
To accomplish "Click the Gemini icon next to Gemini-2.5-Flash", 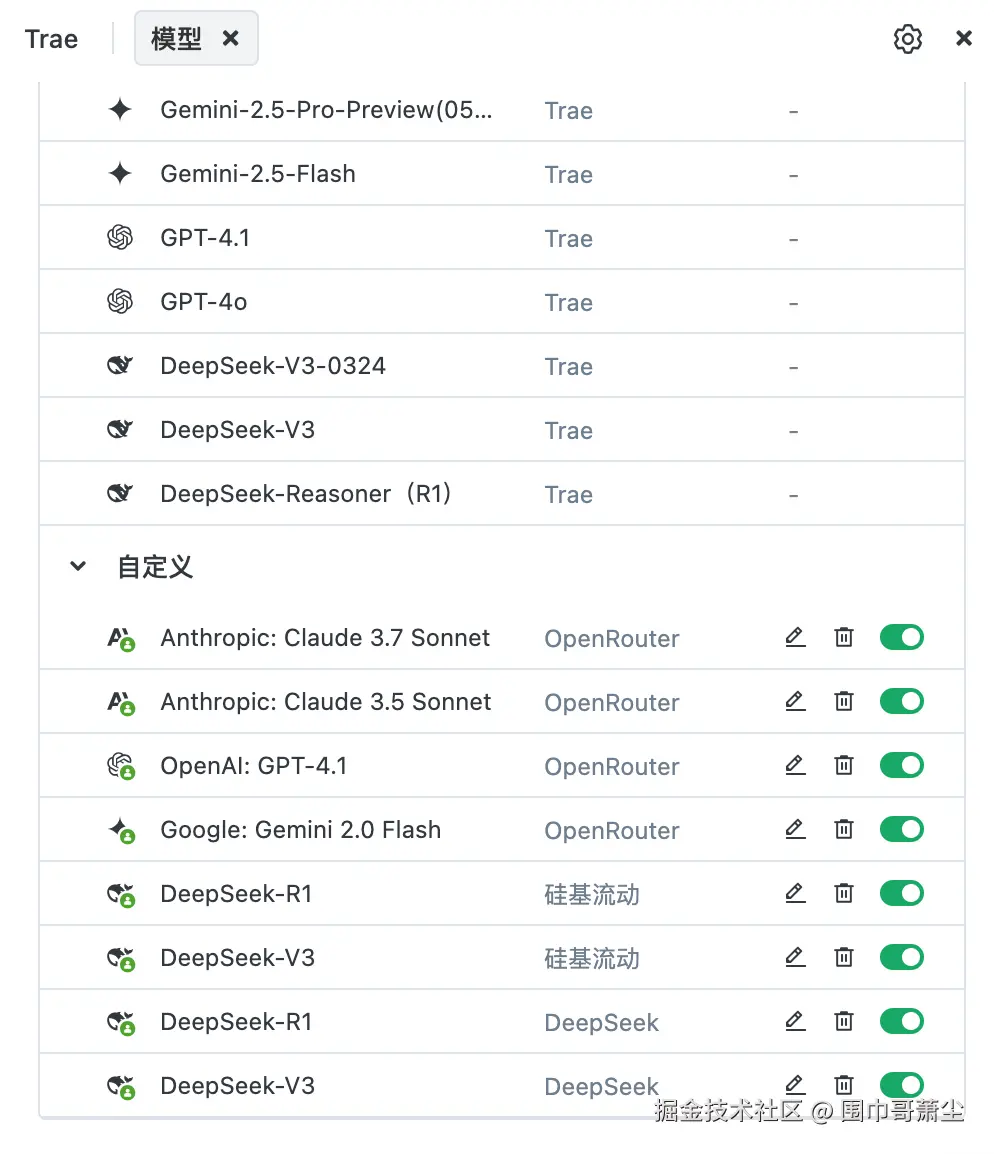I will point(119,173).
